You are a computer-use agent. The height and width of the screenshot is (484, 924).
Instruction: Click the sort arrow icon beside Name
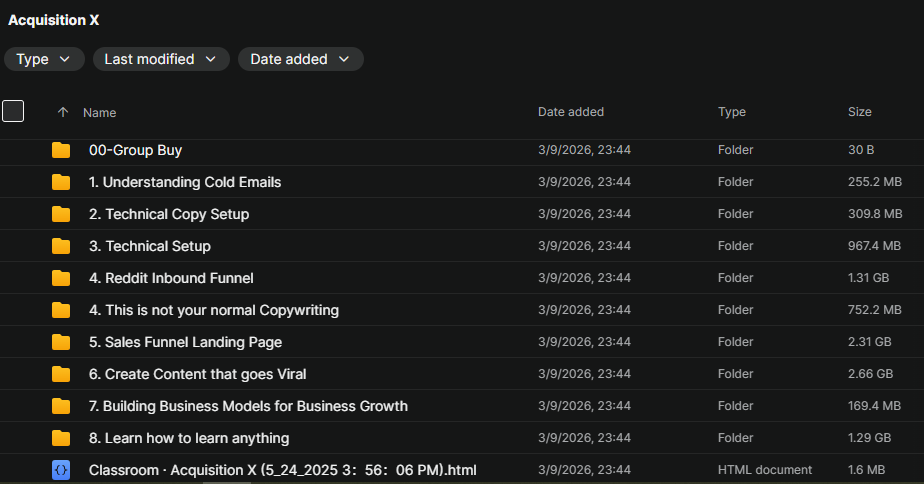coord(63,112)
